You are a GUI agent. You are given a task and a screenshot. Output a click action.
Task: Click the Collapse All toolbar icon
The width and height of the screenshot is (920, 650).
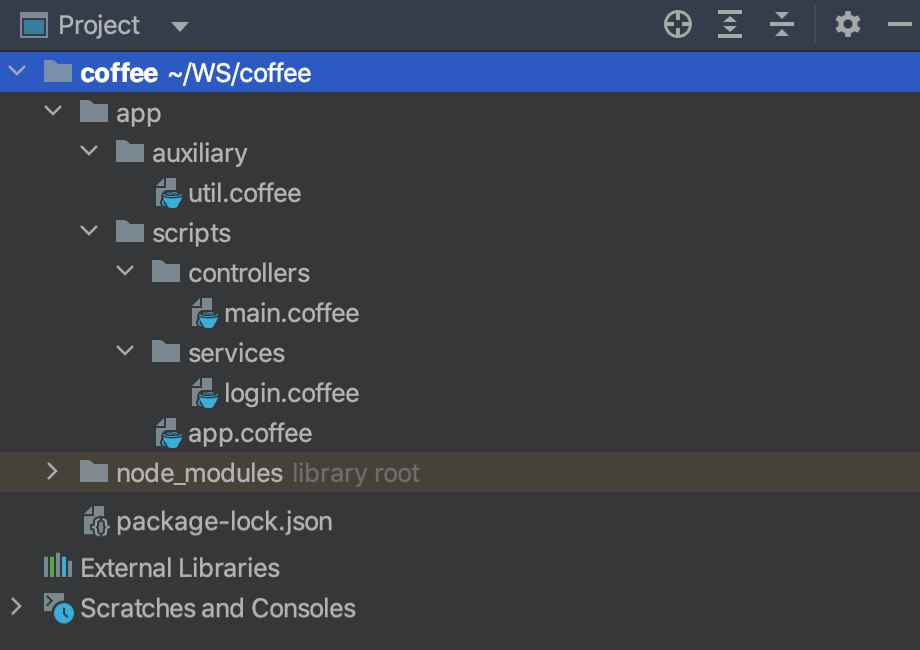(781, 25)
